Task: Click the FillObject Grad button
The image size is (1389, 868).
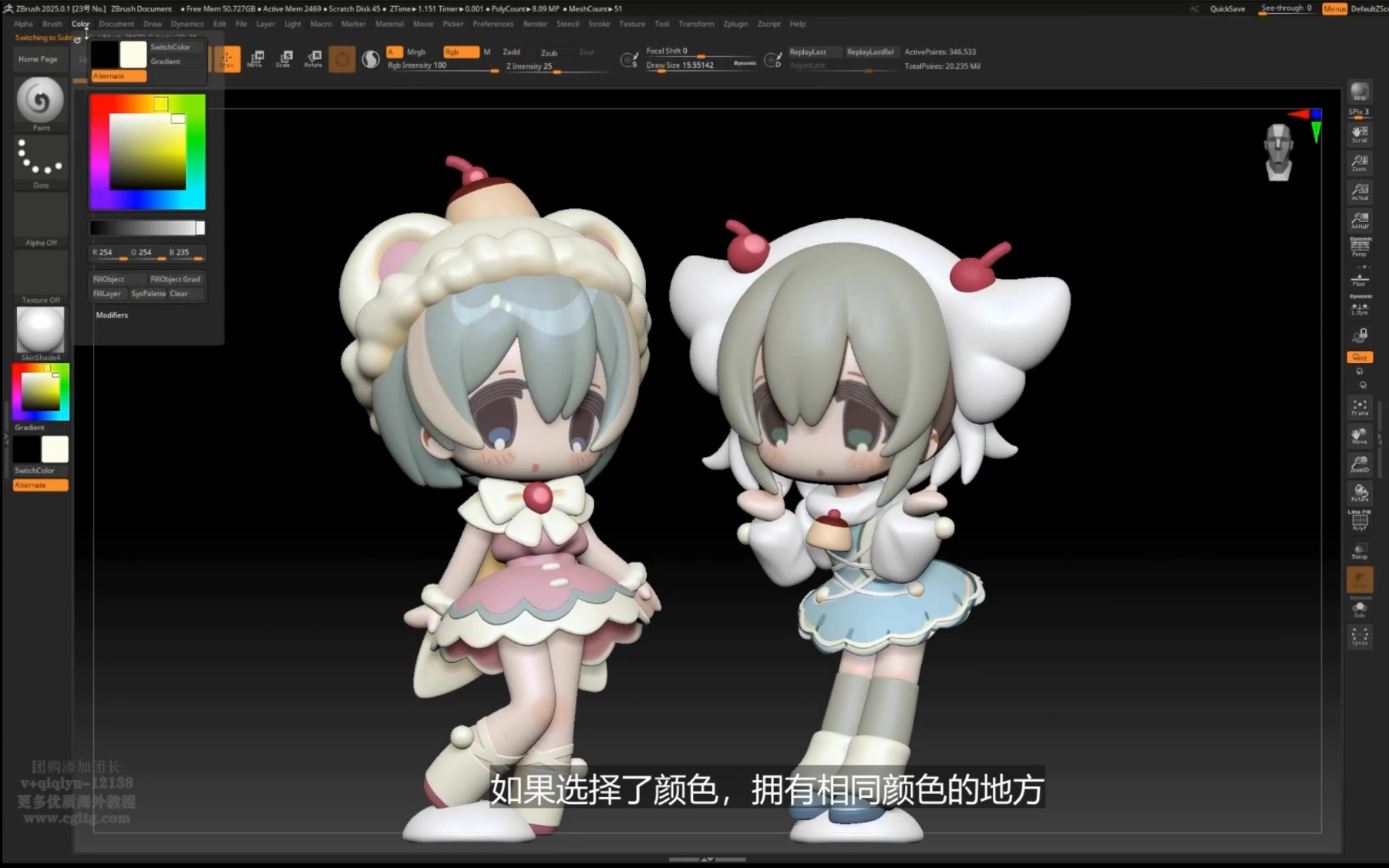Action: 176,279
